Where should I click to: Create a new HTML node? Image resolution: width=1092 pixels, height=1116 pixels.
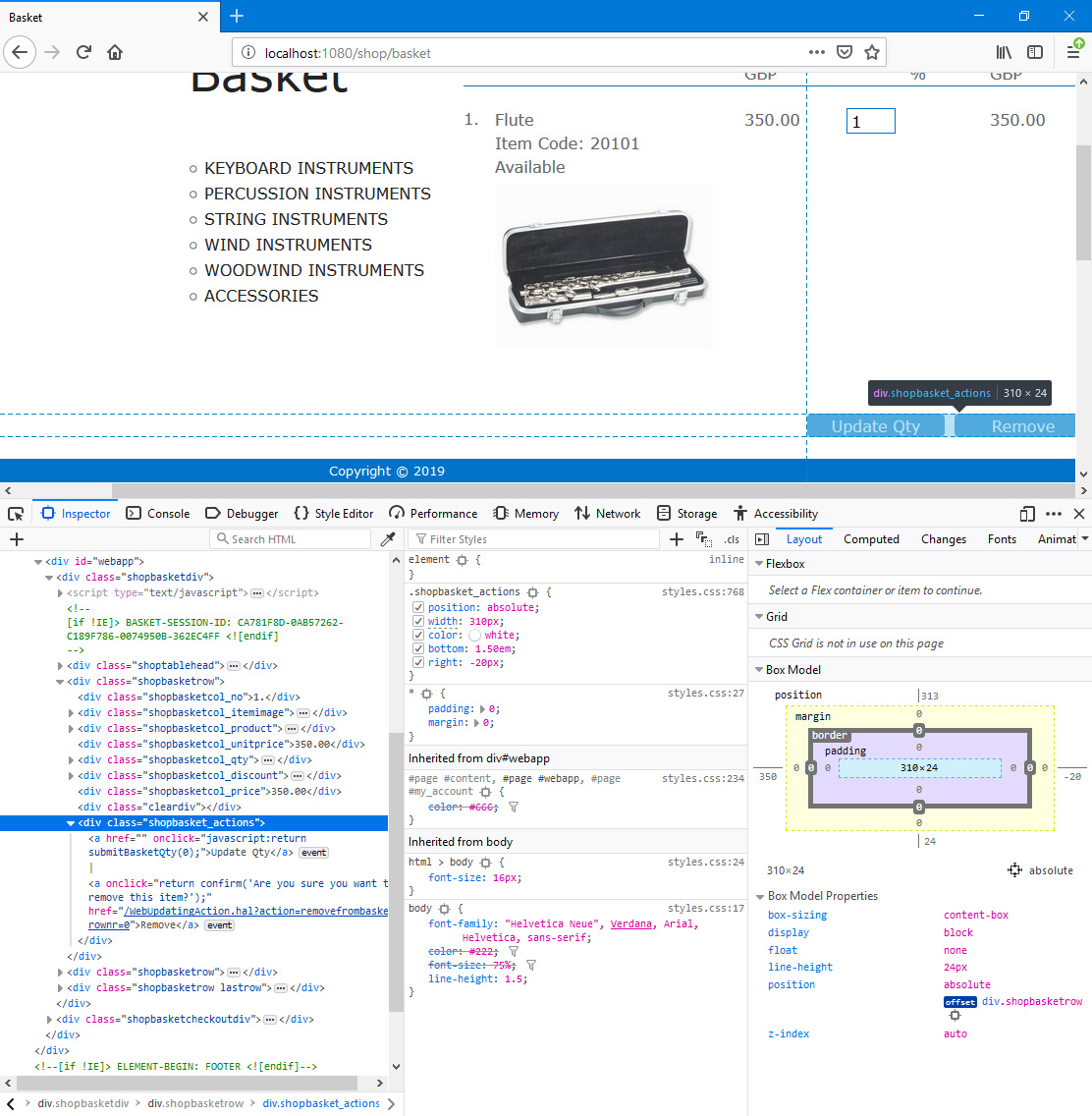[x=17, y=539]
